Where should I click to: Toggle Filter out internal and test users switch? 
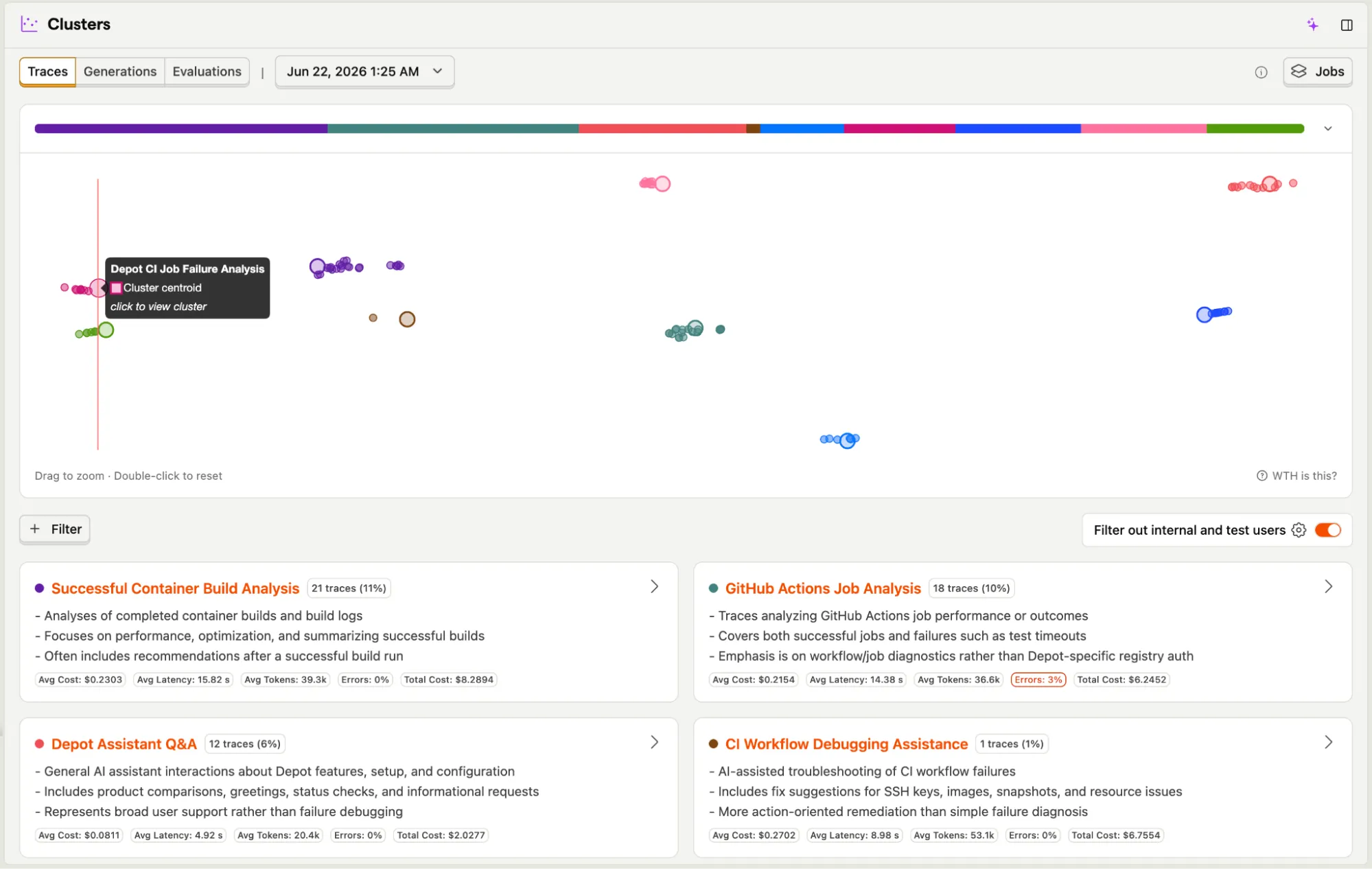click(x=1327, y=530)
